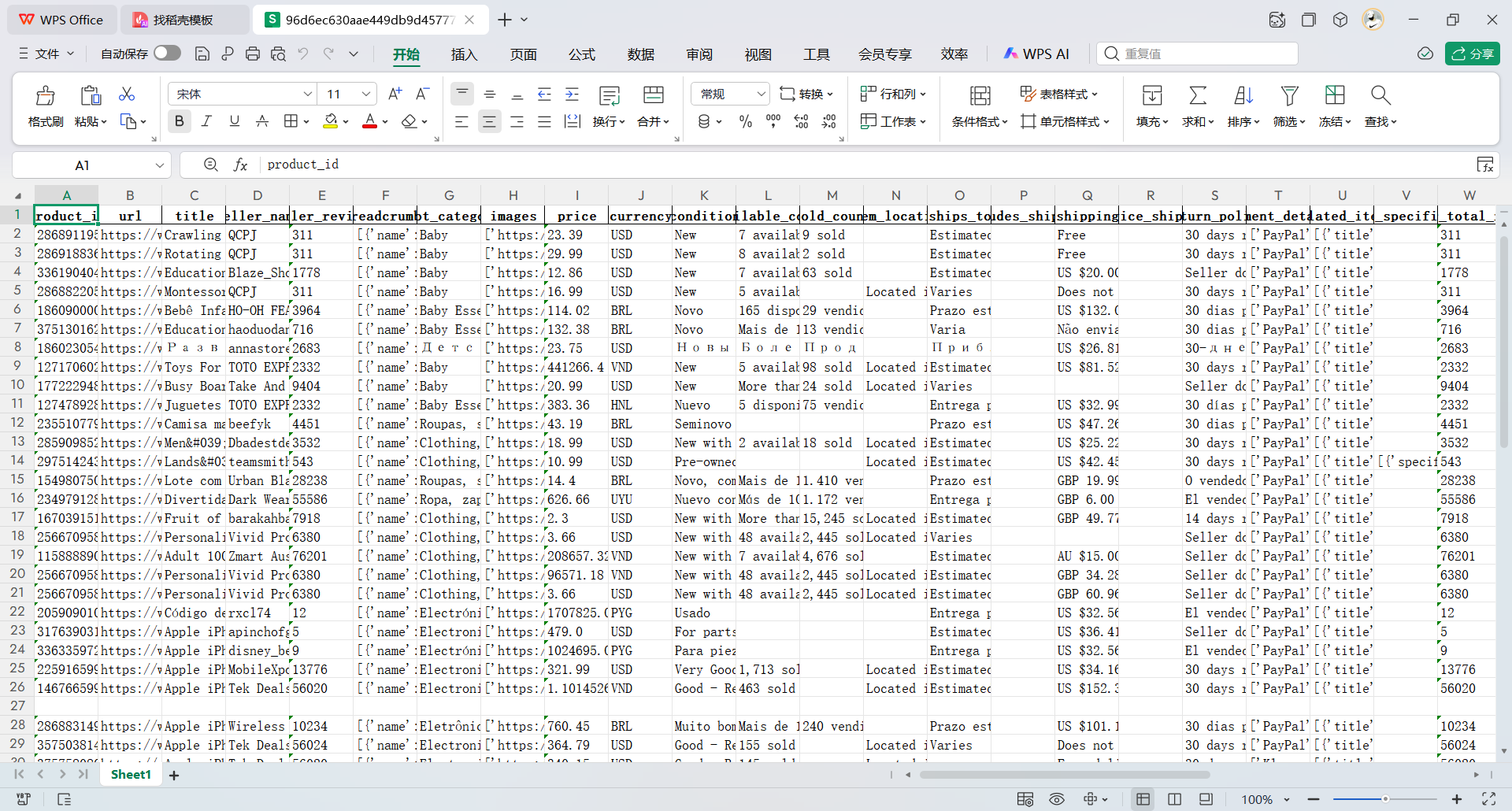Click the horizontal scrollbar
Screen dimensions: 1512x811
tap(1064, 775)
